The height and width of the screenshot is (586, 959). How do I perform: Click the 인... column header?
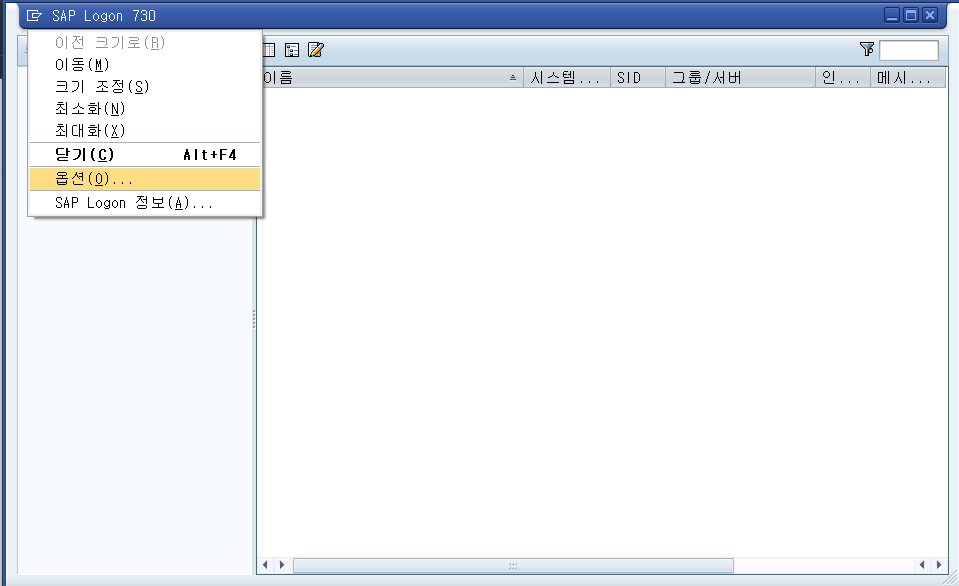tap(843, 78)
